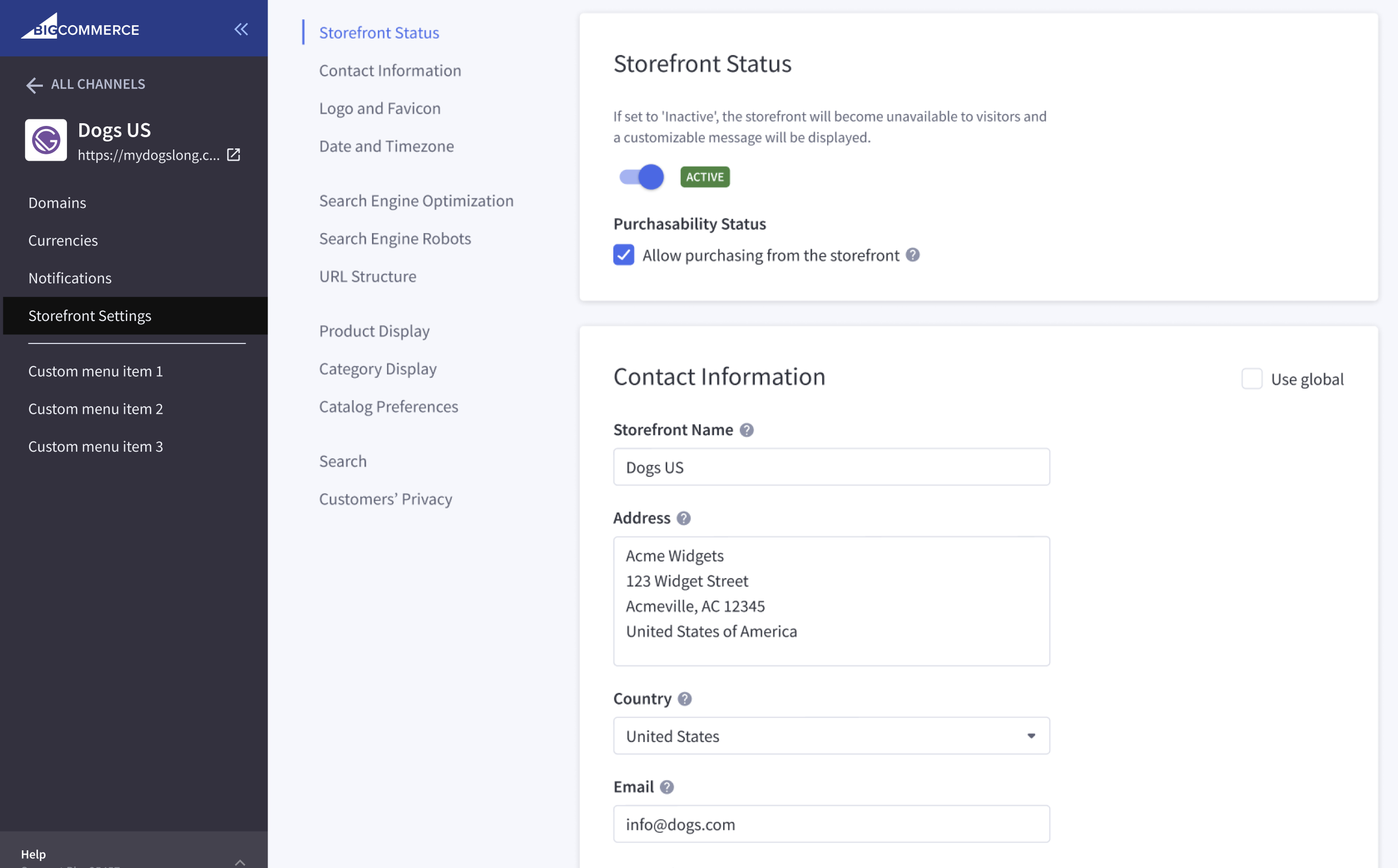Click help icon beside Storefront Name
This screenshot has width=1398, height=868.
746,430
